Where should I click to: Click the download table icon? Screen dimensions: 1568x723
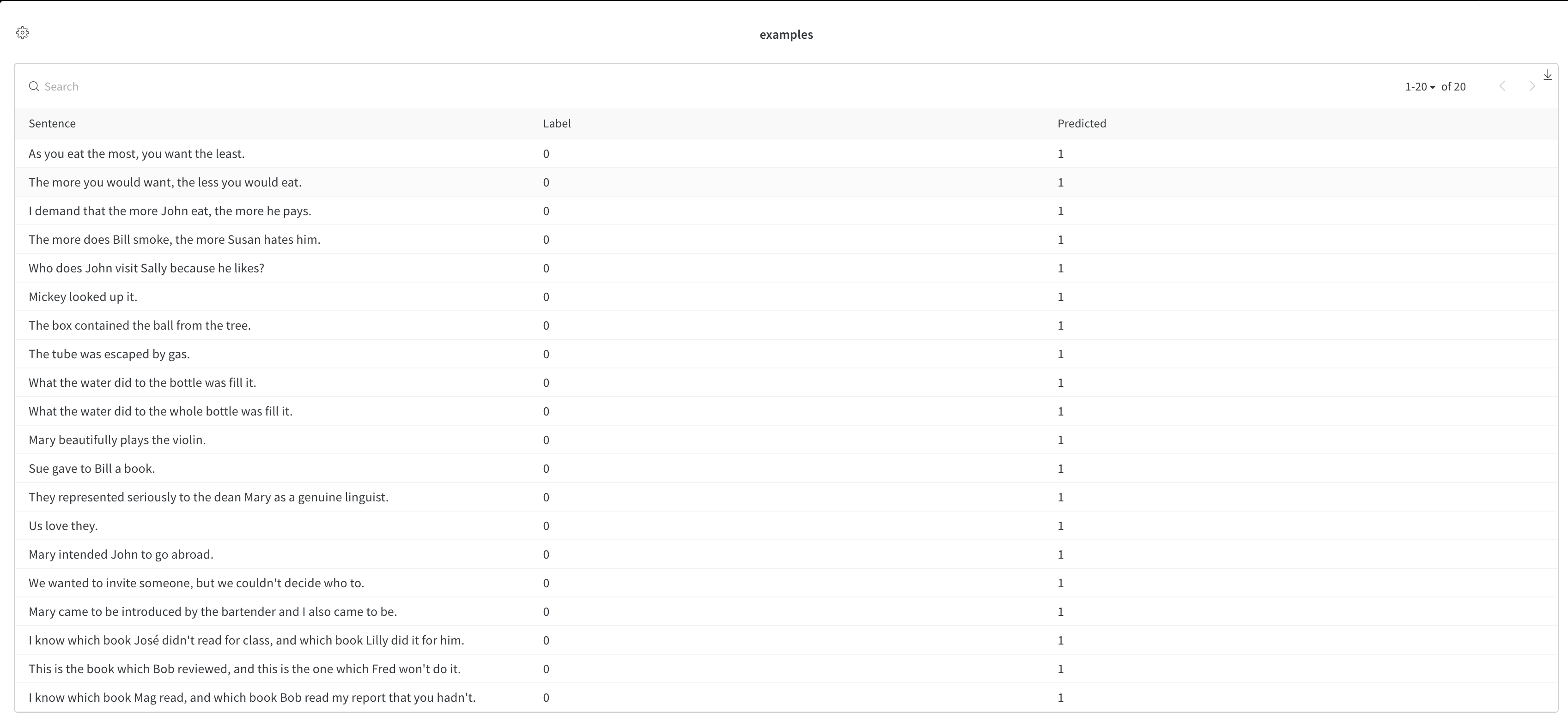pos(1547,75)
